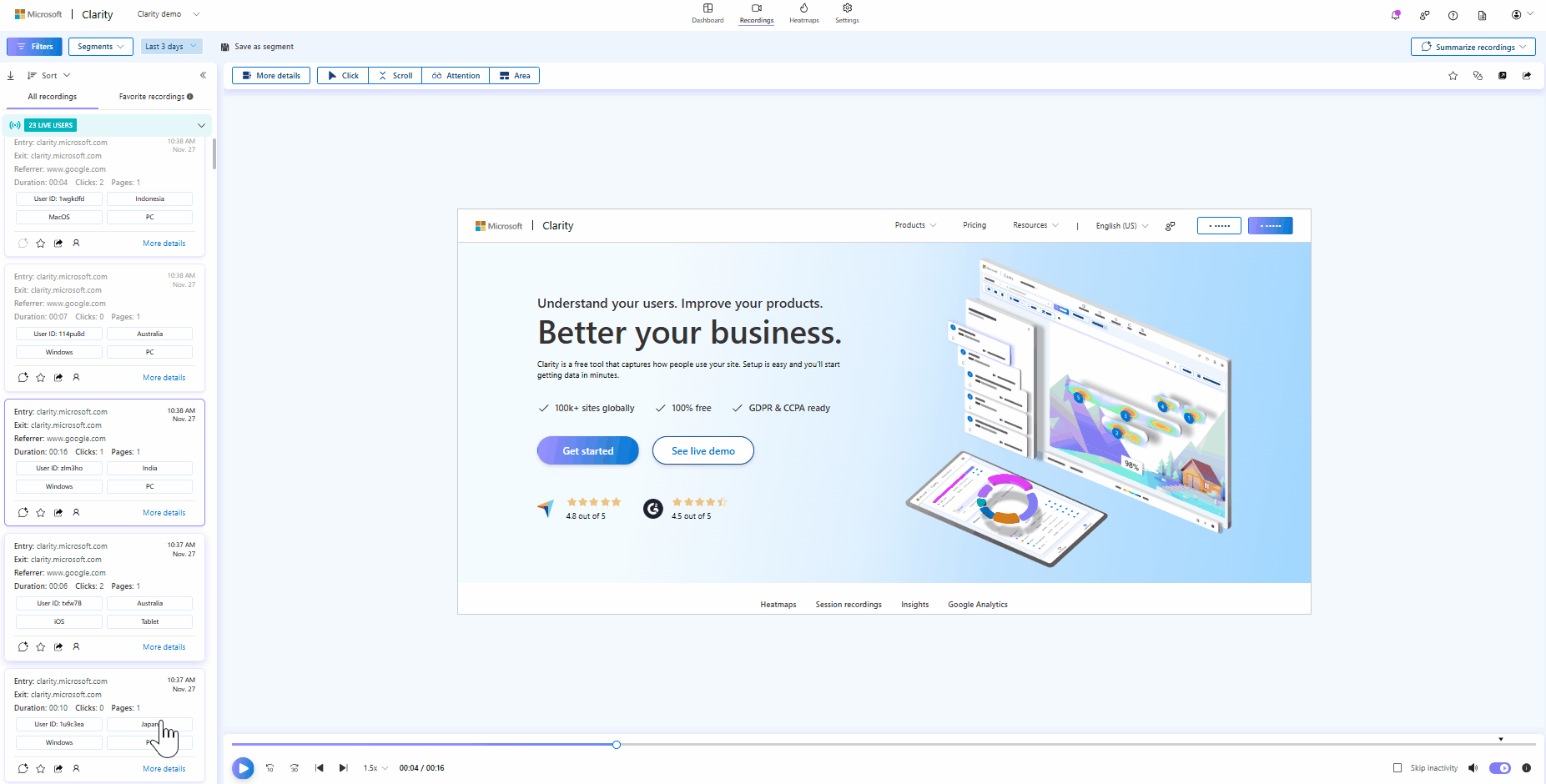
Task: Click Save as segment
Action: click(x=257, y=47)
